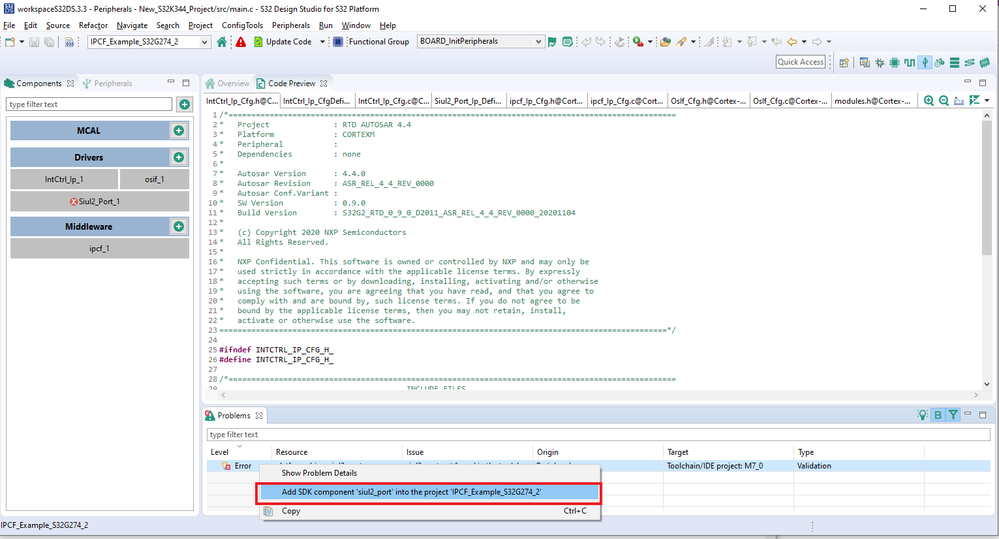Open the IPCF_Example_S32G274_2 project combo box
This screenshot has height=539, width=999.
[148, 41]
